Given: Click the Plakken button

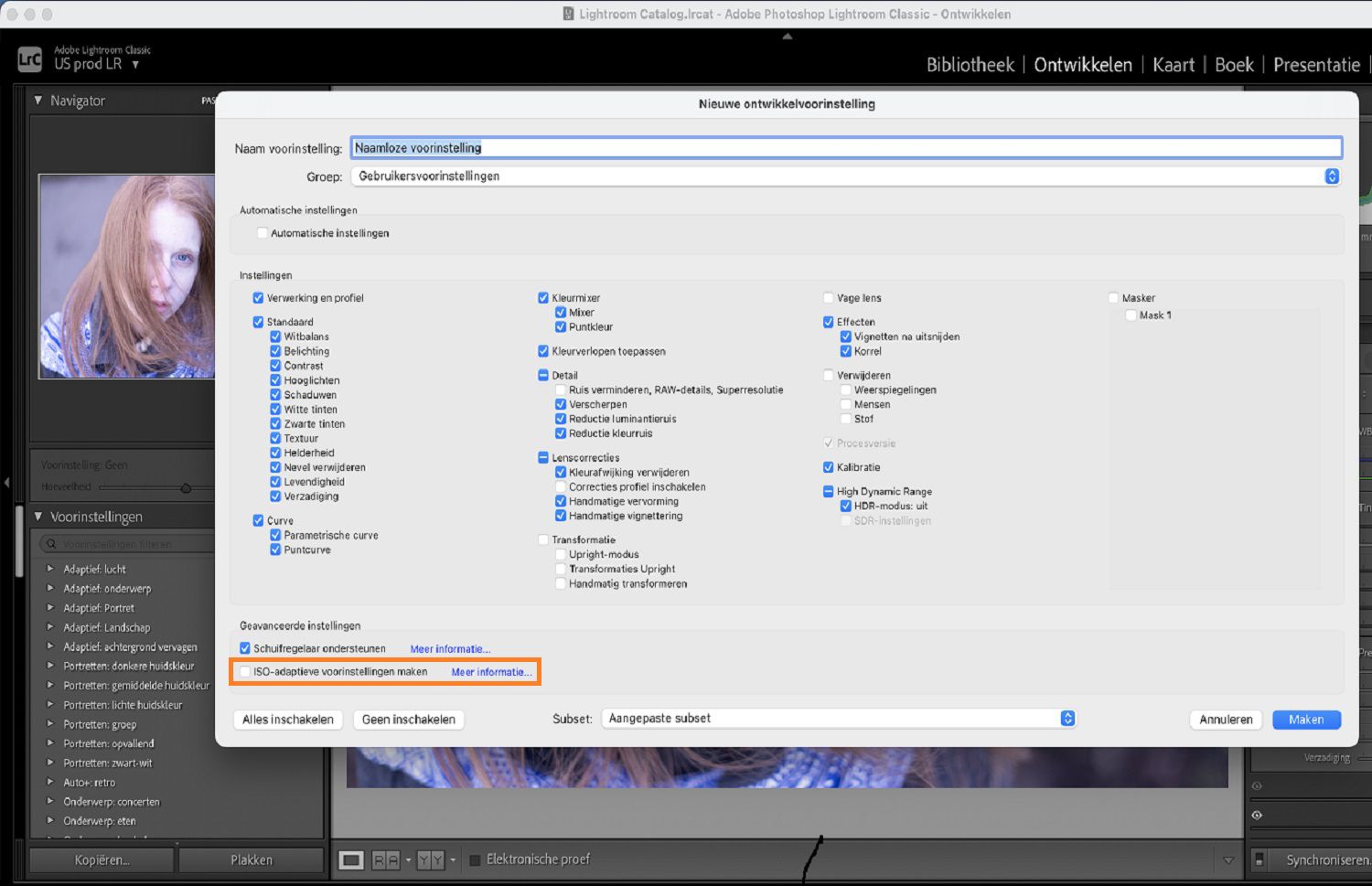Looking at the screenshot, I should 252,860.
